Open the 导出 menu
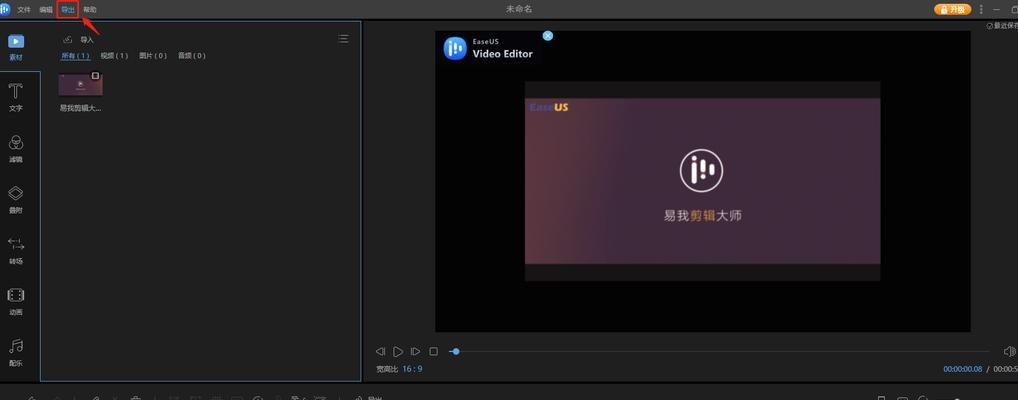Screen dimensions: 1018x400 pyautogui.click(x=68, y=10)
